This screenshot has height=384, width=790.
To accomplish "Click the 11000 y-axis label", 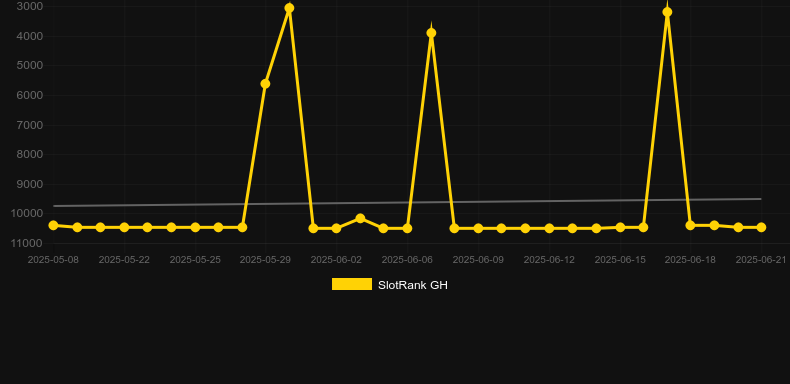I will [26, 243].
